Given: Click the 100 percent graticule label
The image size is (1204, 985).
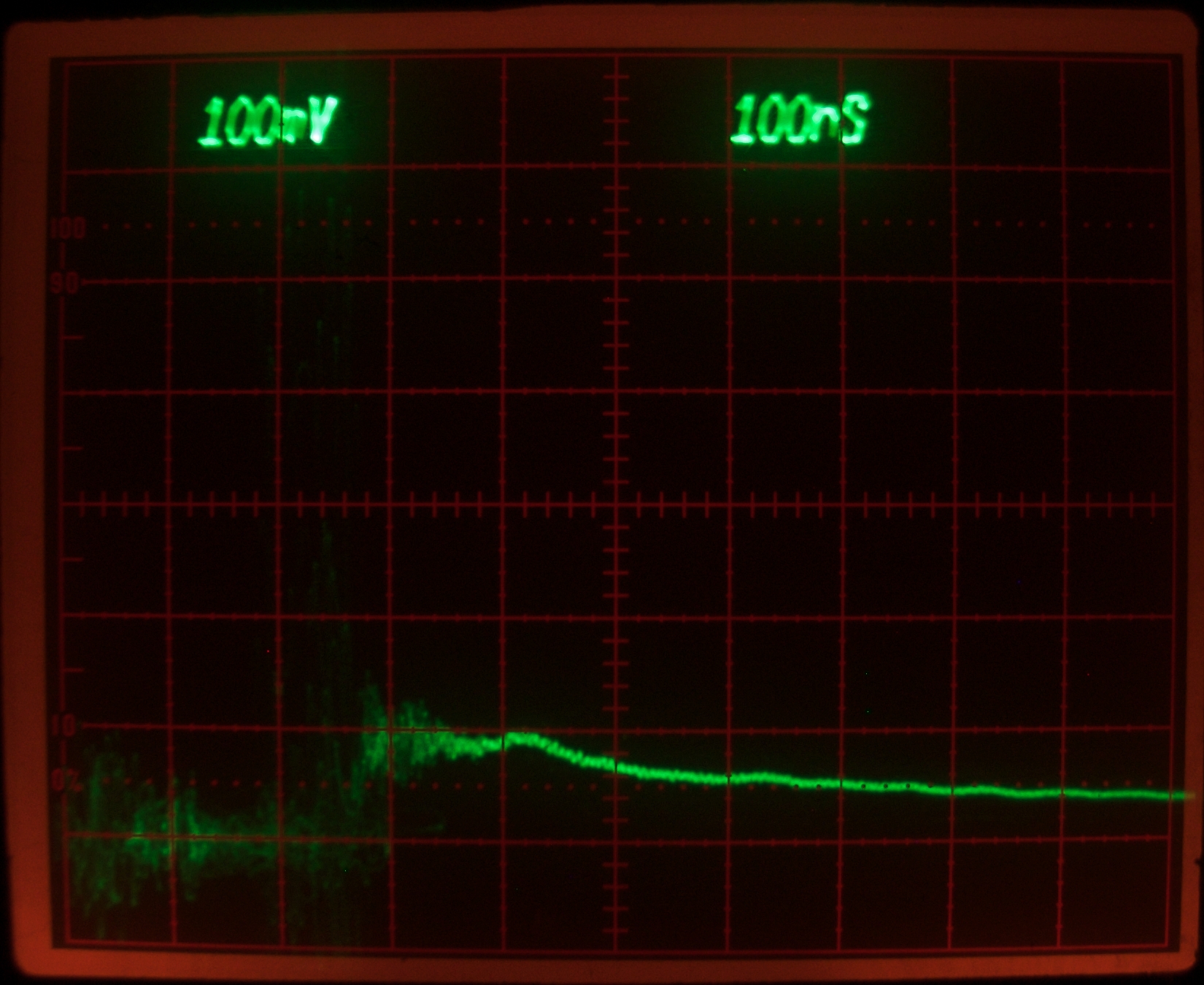Looking at the screenshot, I should click(68, 229).
